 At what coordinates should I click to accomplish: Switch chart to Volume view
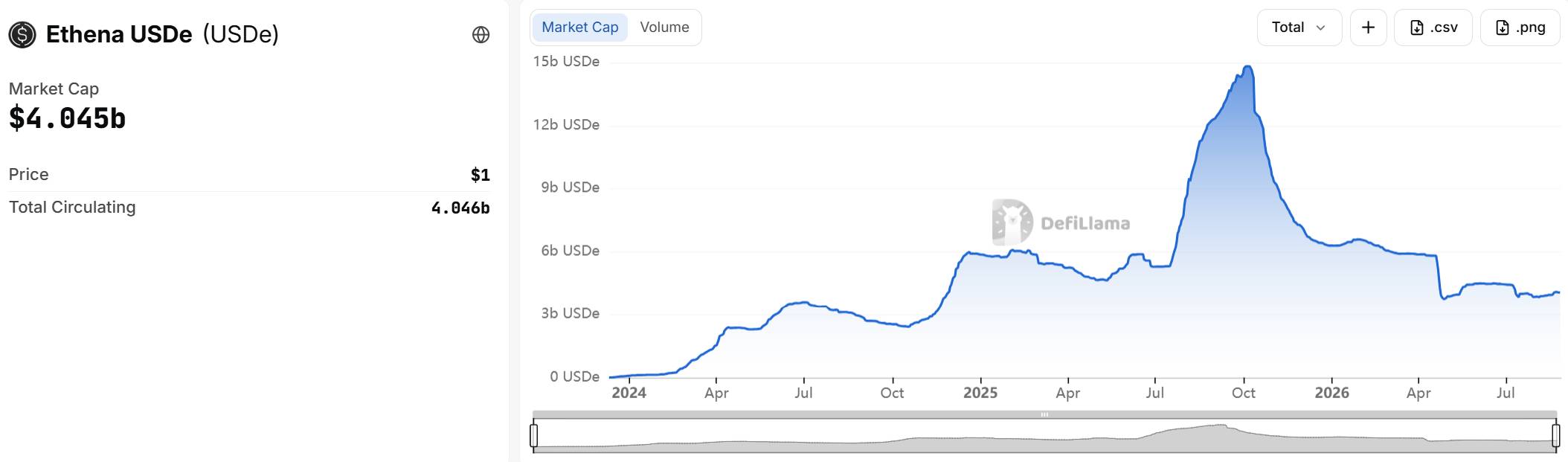click(664, 28)
